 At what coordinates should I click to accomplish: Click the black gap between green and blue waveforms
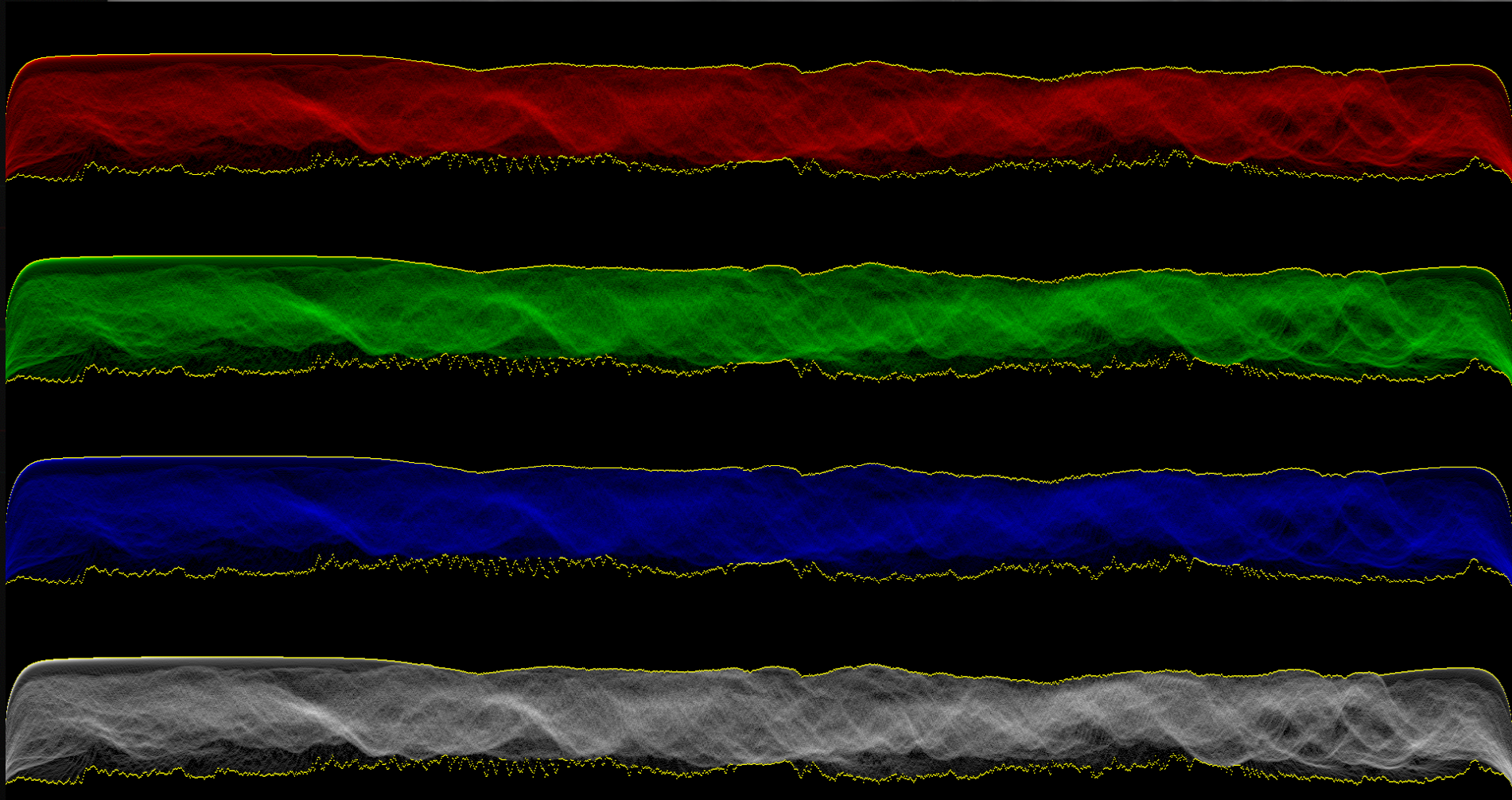click(756, 417)
